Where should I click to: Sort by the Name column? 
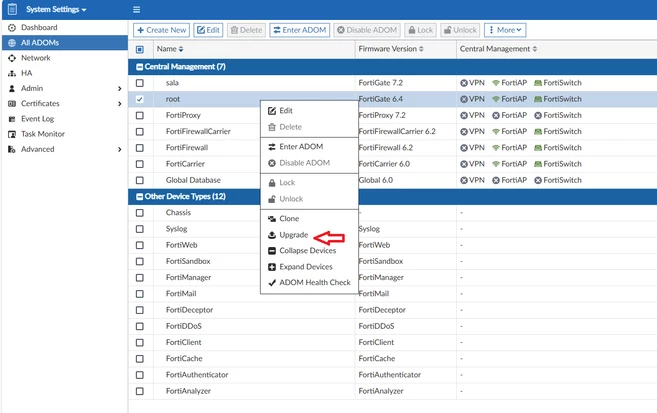170,49
